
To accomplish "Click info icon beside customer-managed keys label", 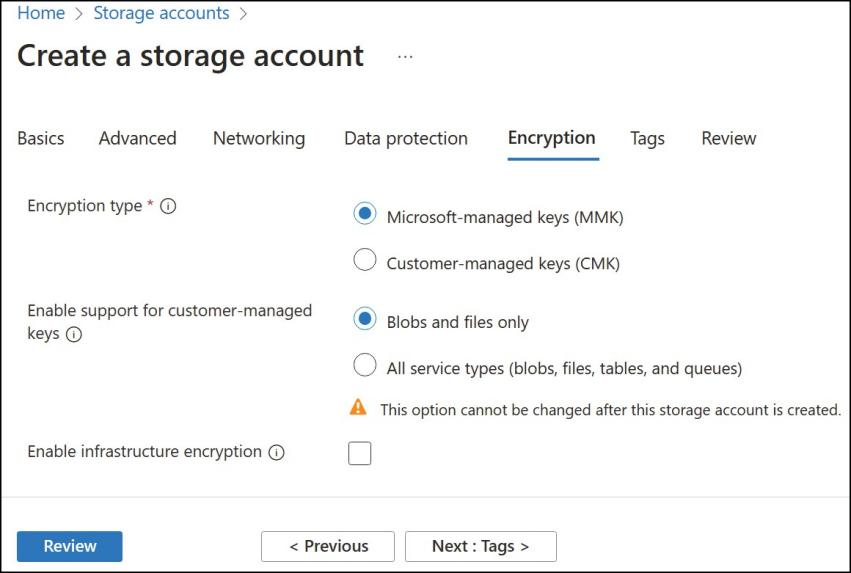I will click(74, 334).
